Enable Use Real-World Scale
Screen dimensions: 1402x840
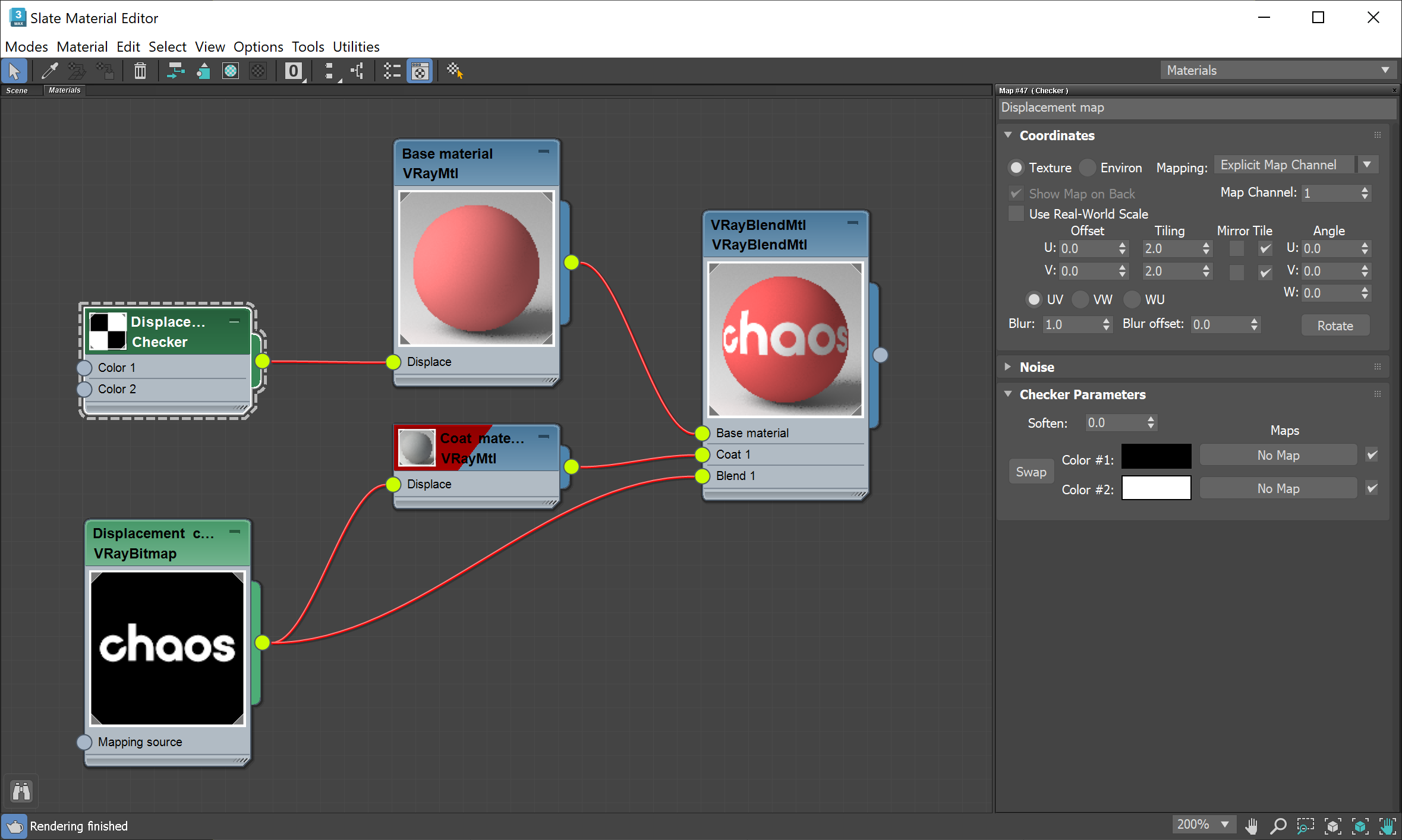pos(1016,214)
